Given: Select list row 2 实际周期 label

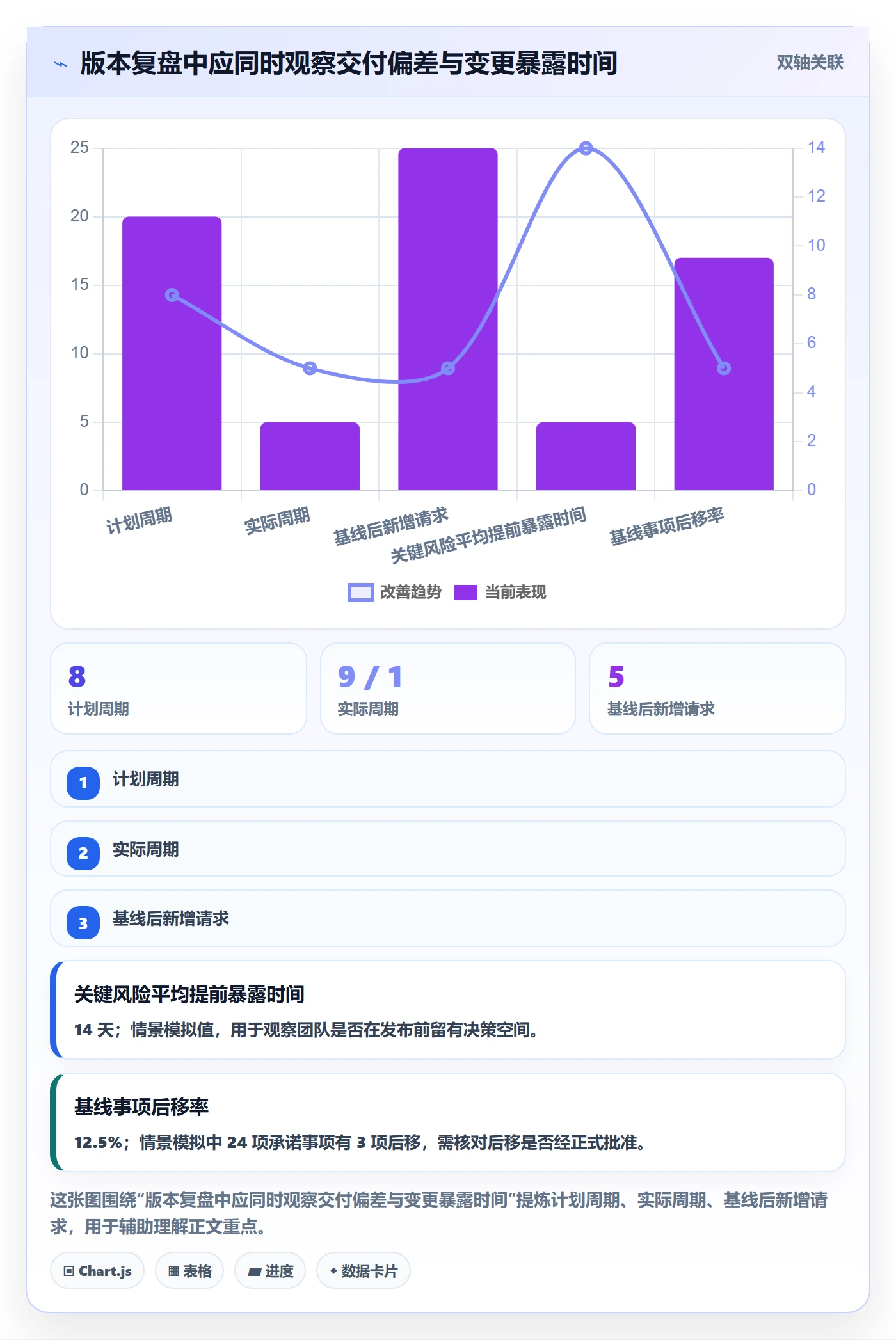Looking at the screenshot, I should pyautogui.click(x=146, y=850).
